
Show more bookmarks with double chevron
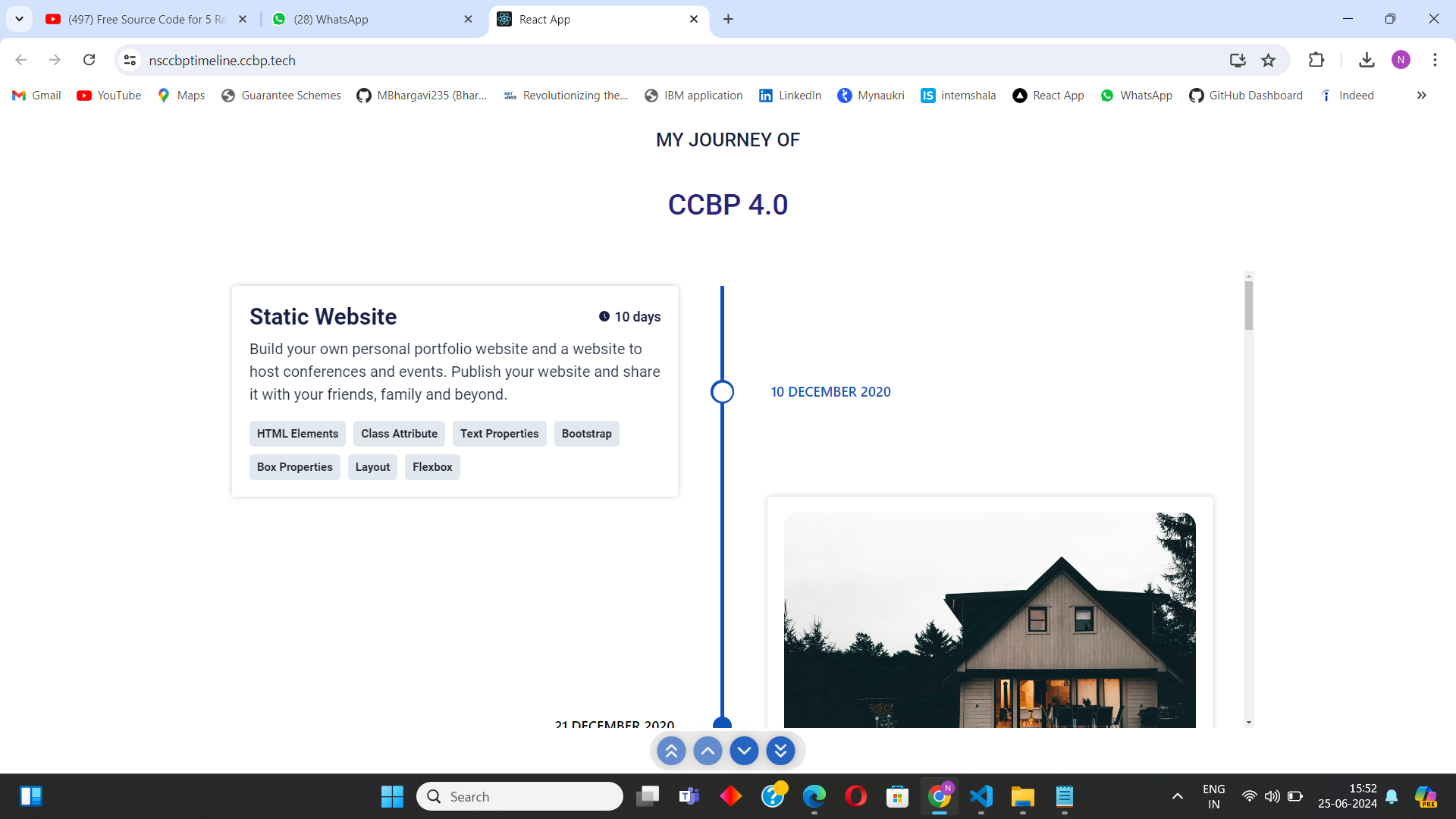click(1421, 96)
